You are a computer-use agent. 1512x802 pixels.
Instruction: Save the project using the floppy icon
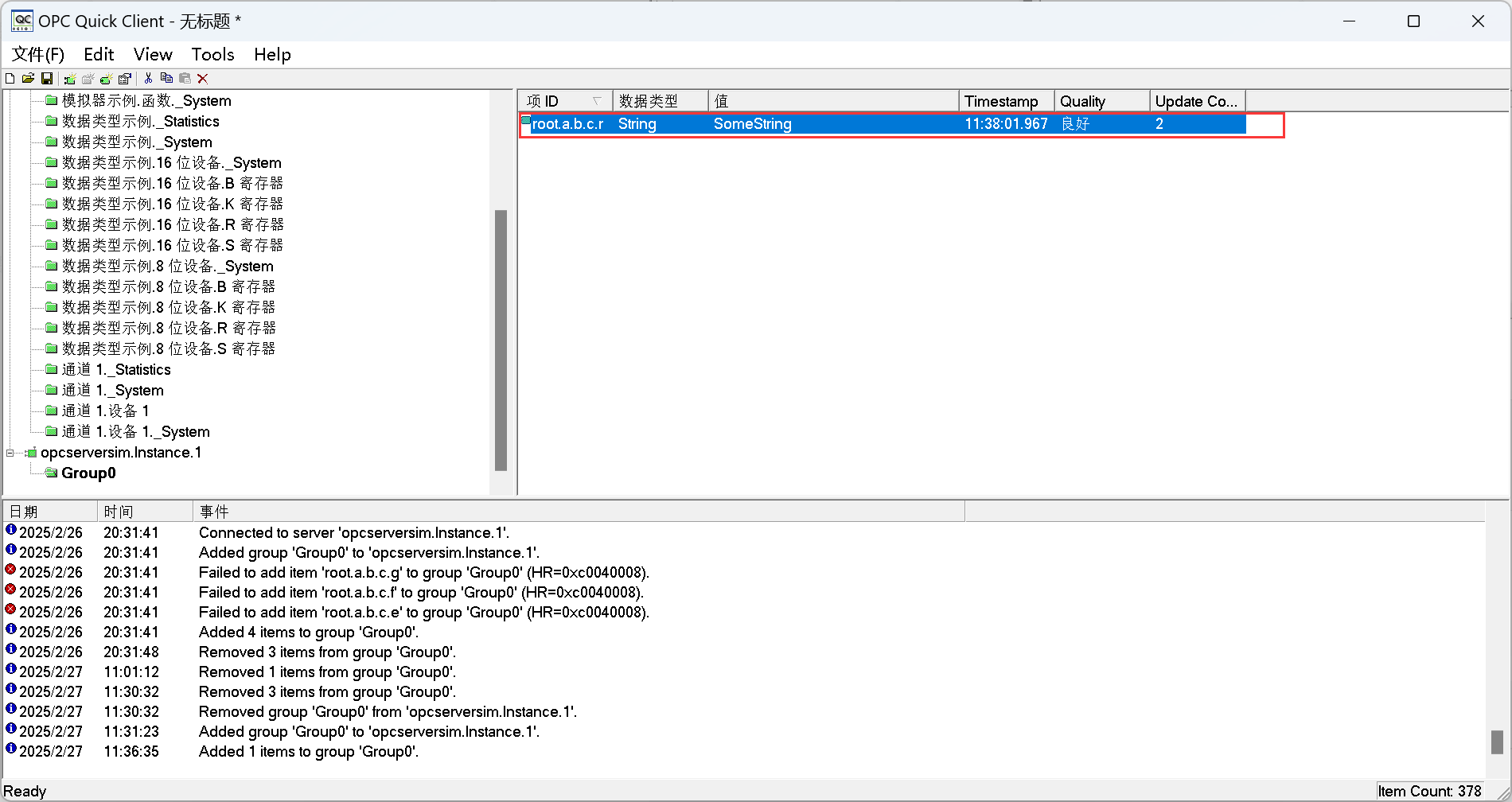tap(47, 78)
